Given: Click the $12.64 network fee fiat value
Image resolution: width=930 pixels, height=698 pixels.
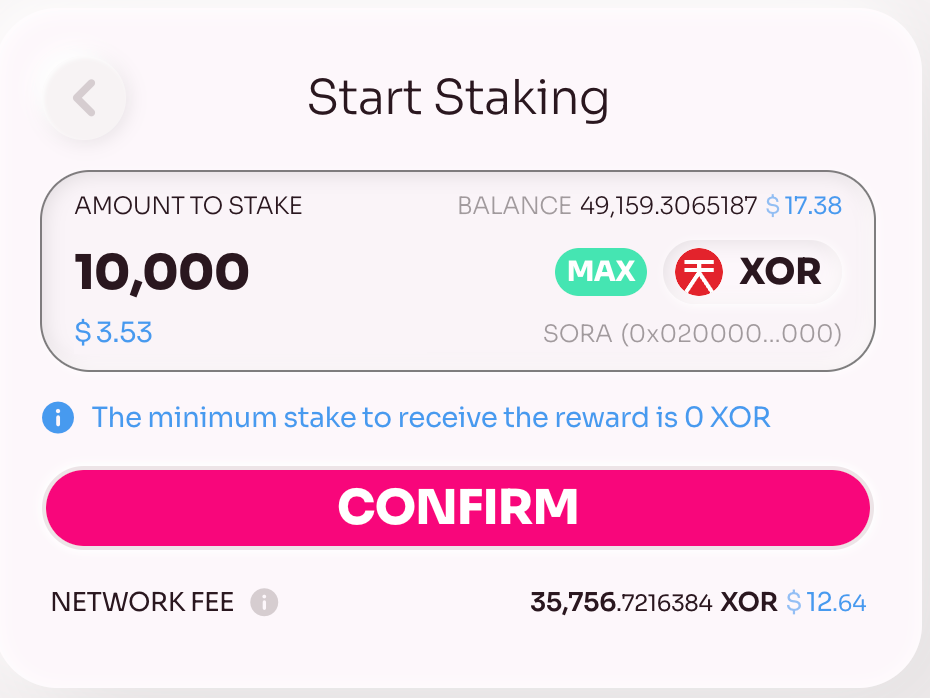Looking at the screenshot, I should [826, 603].
